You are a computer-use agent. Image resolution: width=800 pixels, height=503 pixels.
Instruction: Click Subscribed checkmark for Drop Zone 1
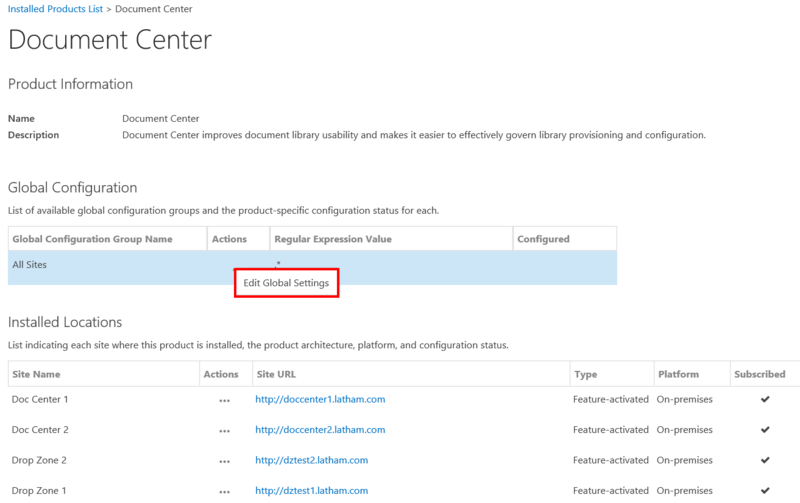(x=765, y=491)
